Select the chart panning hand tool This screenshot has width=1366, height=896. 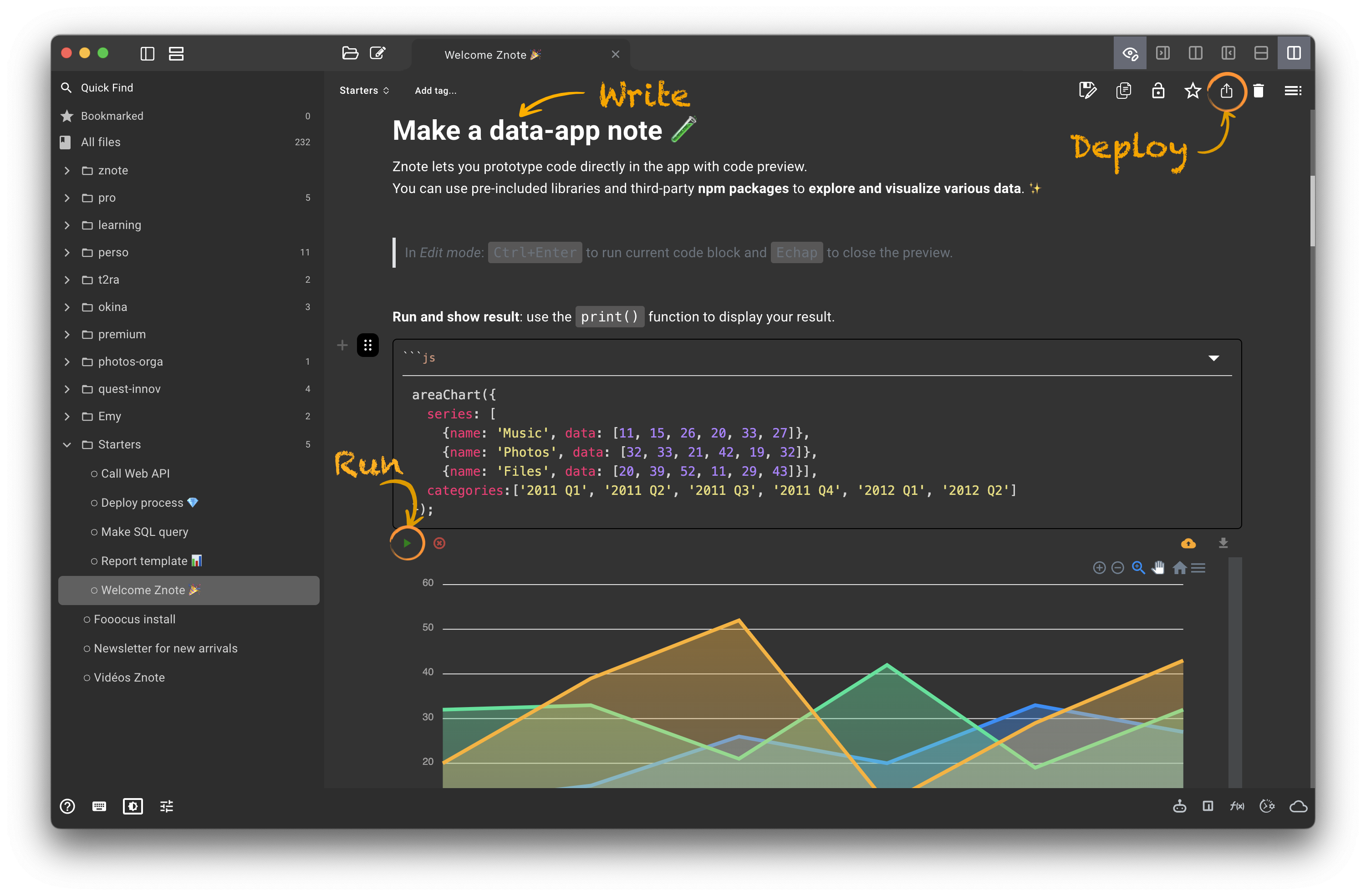tap(1158, 568)
